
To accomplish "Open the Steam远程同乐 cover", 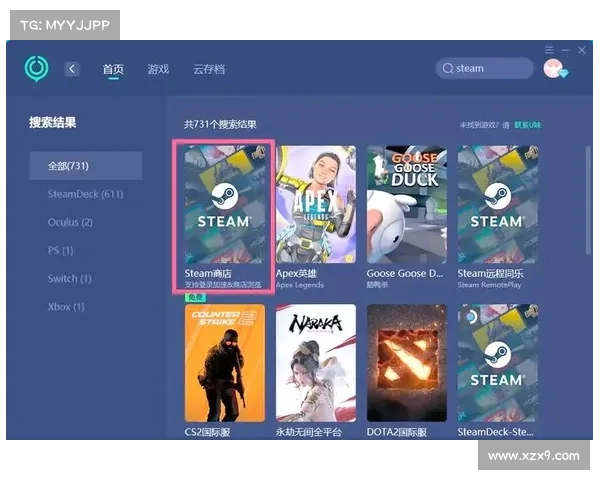I will pos(498,204).
